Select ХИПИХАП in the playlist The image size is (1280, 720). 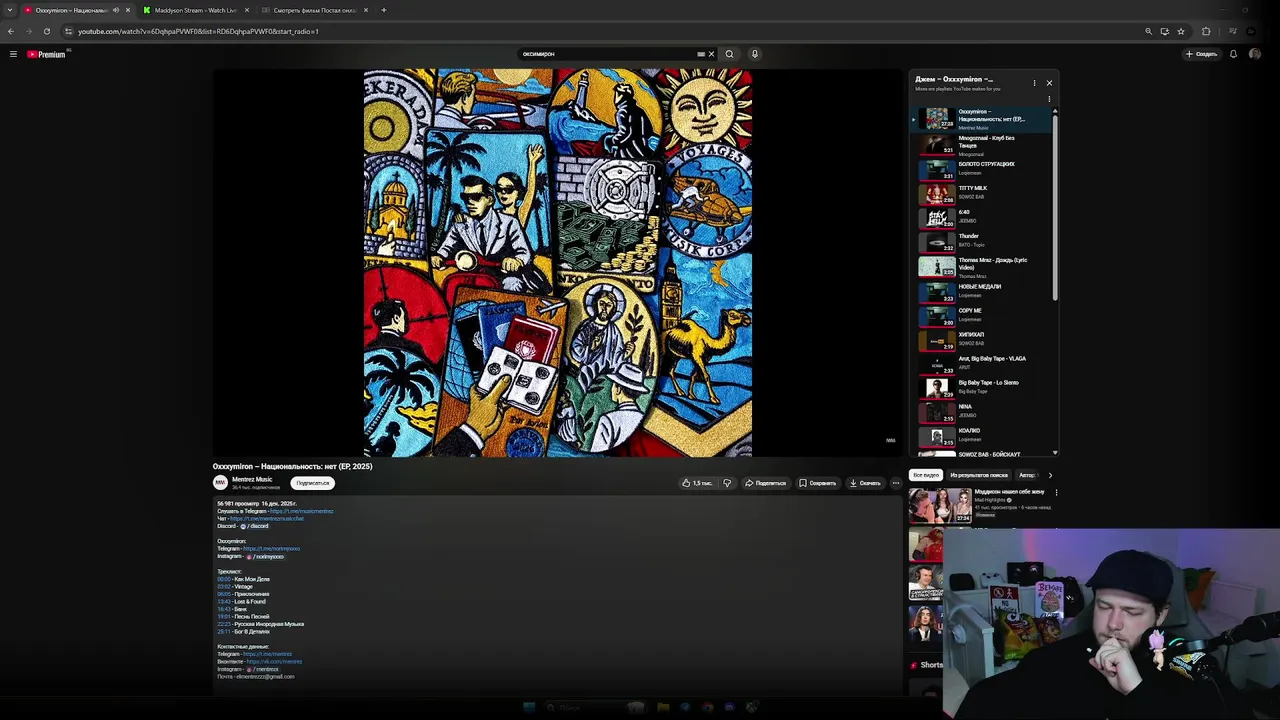point(980,339)
